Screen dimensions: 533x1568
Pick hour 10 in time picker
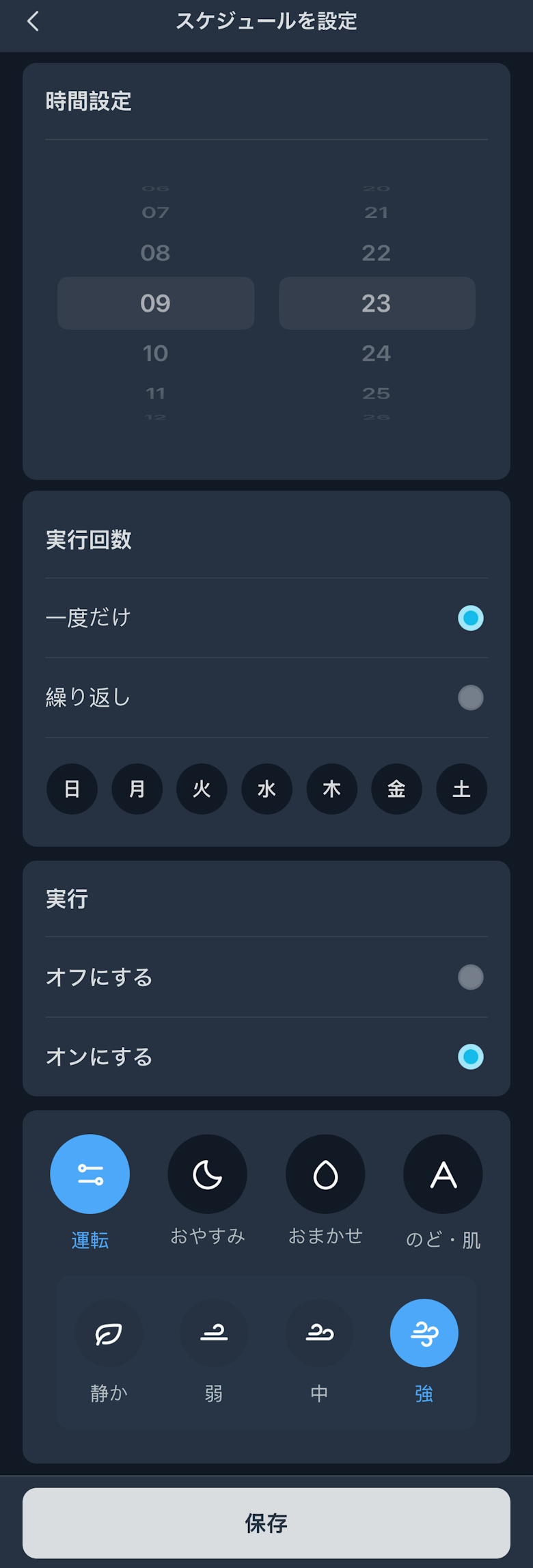155,353
